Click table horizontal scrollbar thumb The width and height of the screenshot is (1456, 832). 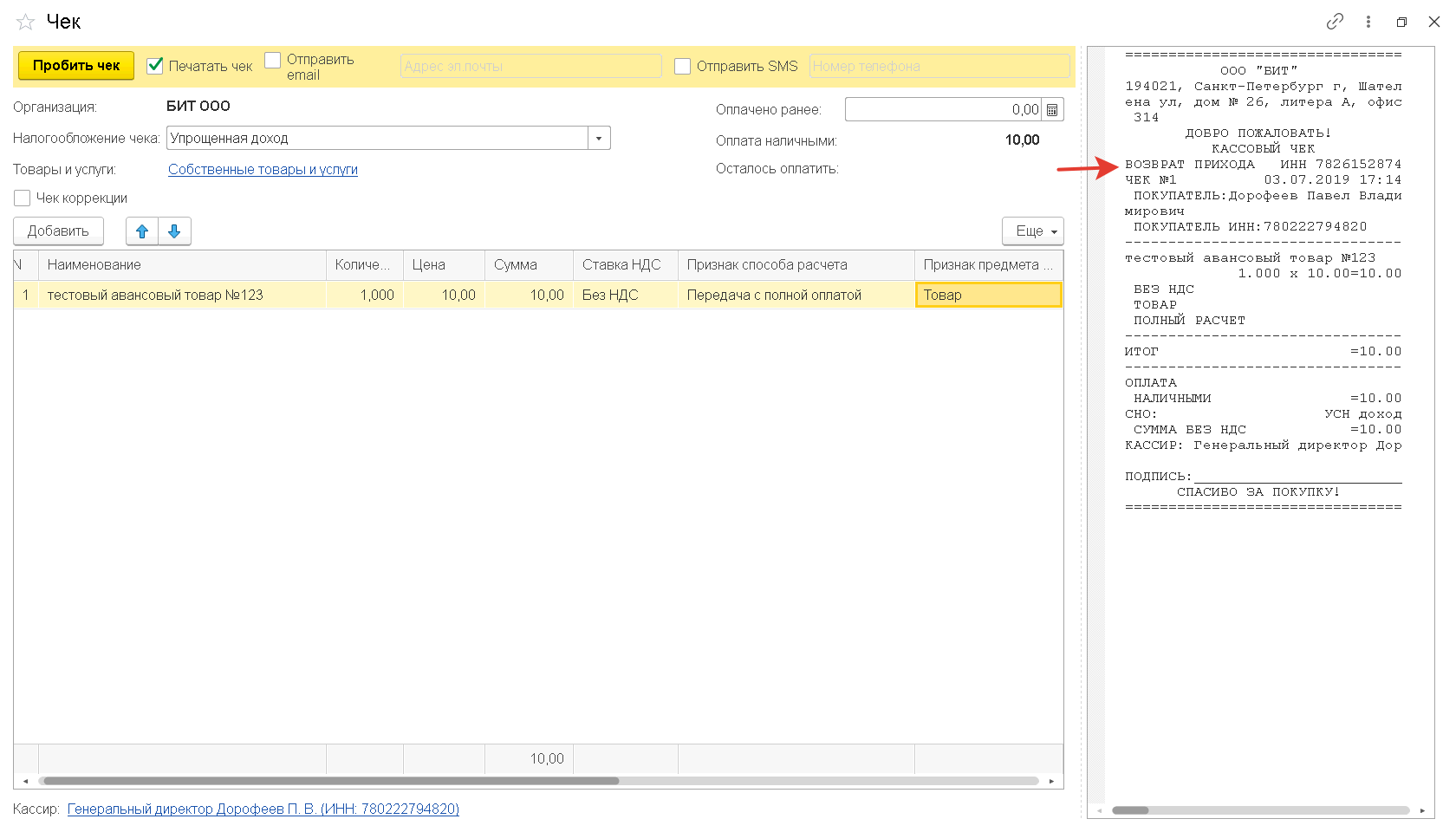pos(331,781)
